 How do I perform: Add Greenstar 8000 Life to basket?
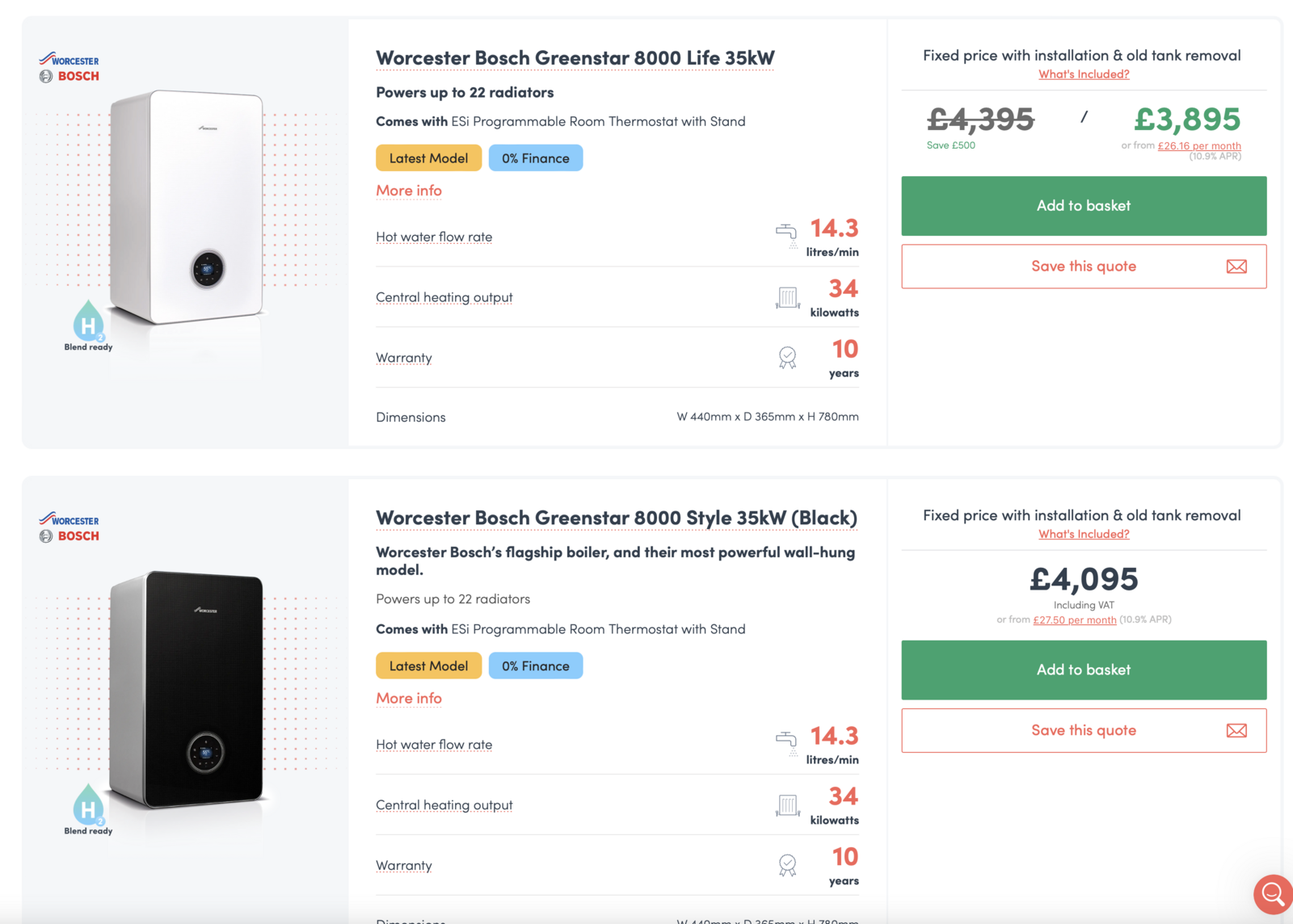coord(1084,206)
